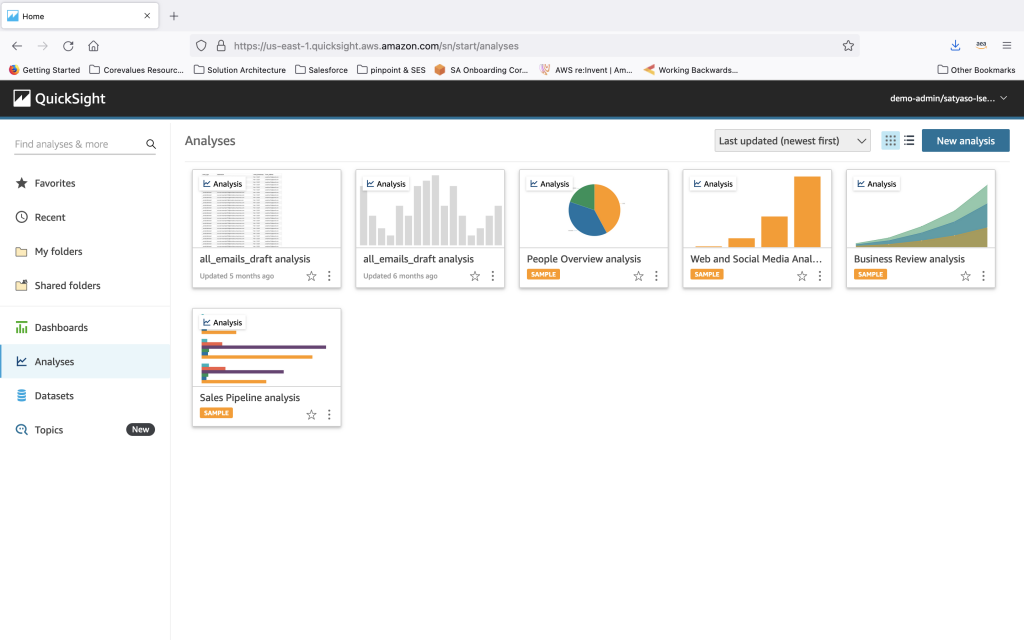Screen dimensions: 1024x640
Task: Open the Last updated sort dropdown
Action: click(x=791, y=140)
